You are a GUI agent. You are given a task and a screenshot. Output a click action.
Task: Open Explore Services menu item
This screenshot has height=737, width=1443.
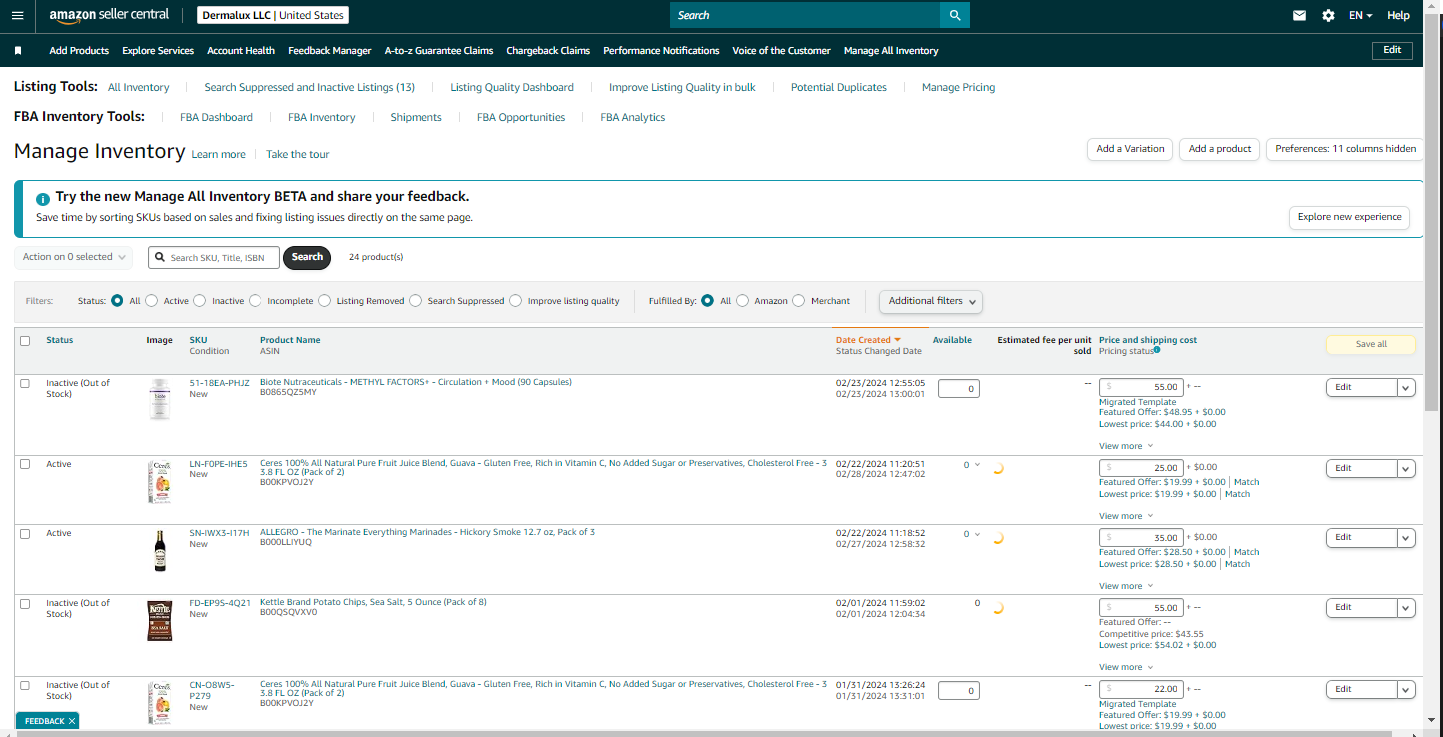pyautogui.click(x=158, y=50)
